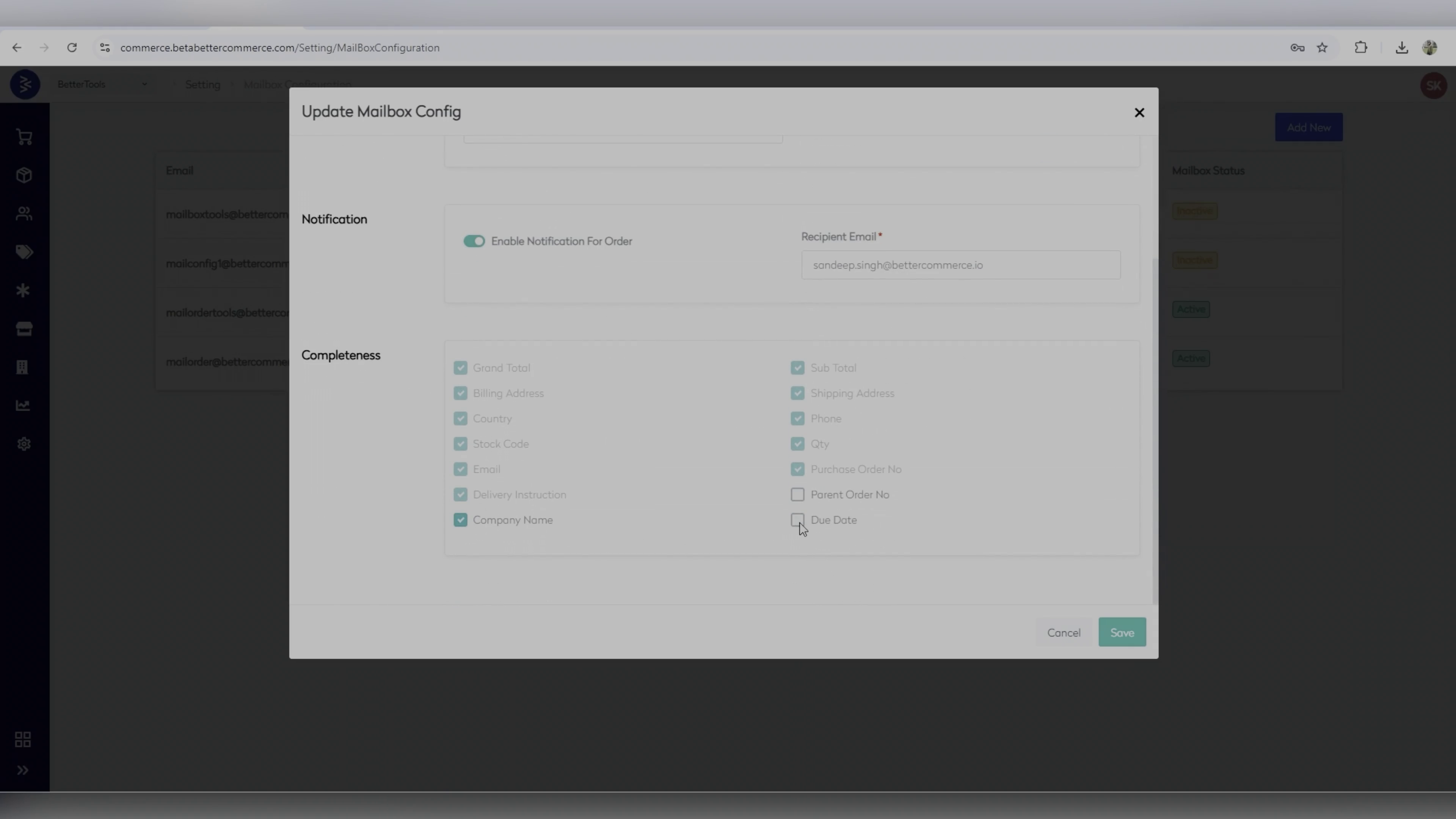
Task: Check the Due Date checkbox
Action: click(x=797, y=520)
